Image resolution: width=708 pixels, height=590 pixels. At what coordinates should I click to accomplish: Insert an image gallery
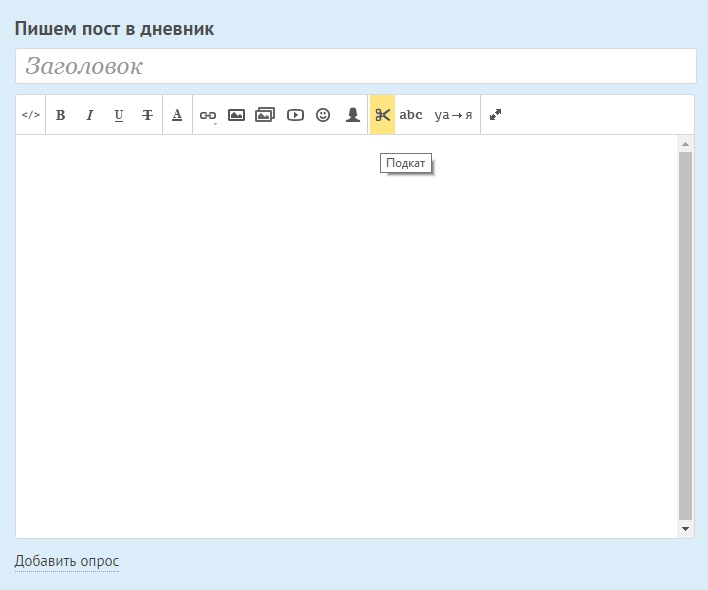click(265, 115)
